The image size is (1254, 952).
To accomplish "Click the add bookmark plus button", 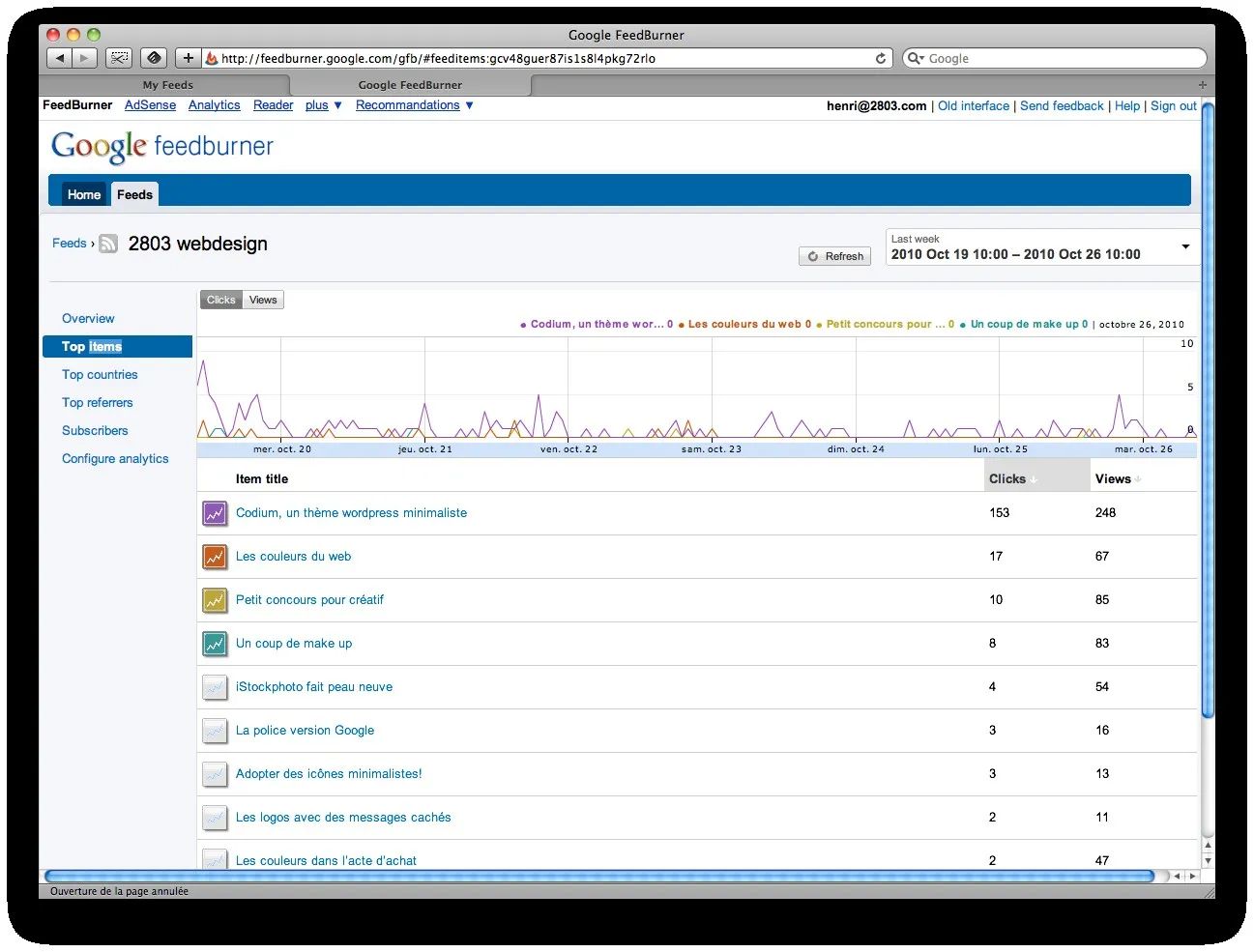I will pyautogui.click(x=189, y=58).
